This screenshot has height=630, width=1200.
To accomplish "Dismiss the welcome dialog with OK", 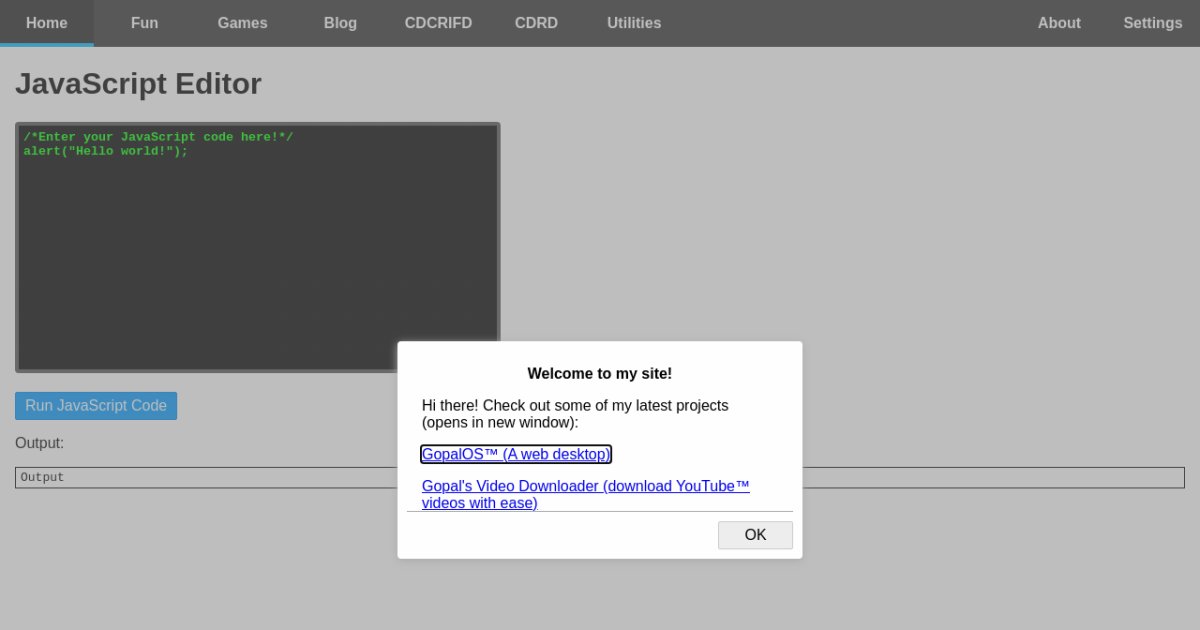I will point(755,535).
